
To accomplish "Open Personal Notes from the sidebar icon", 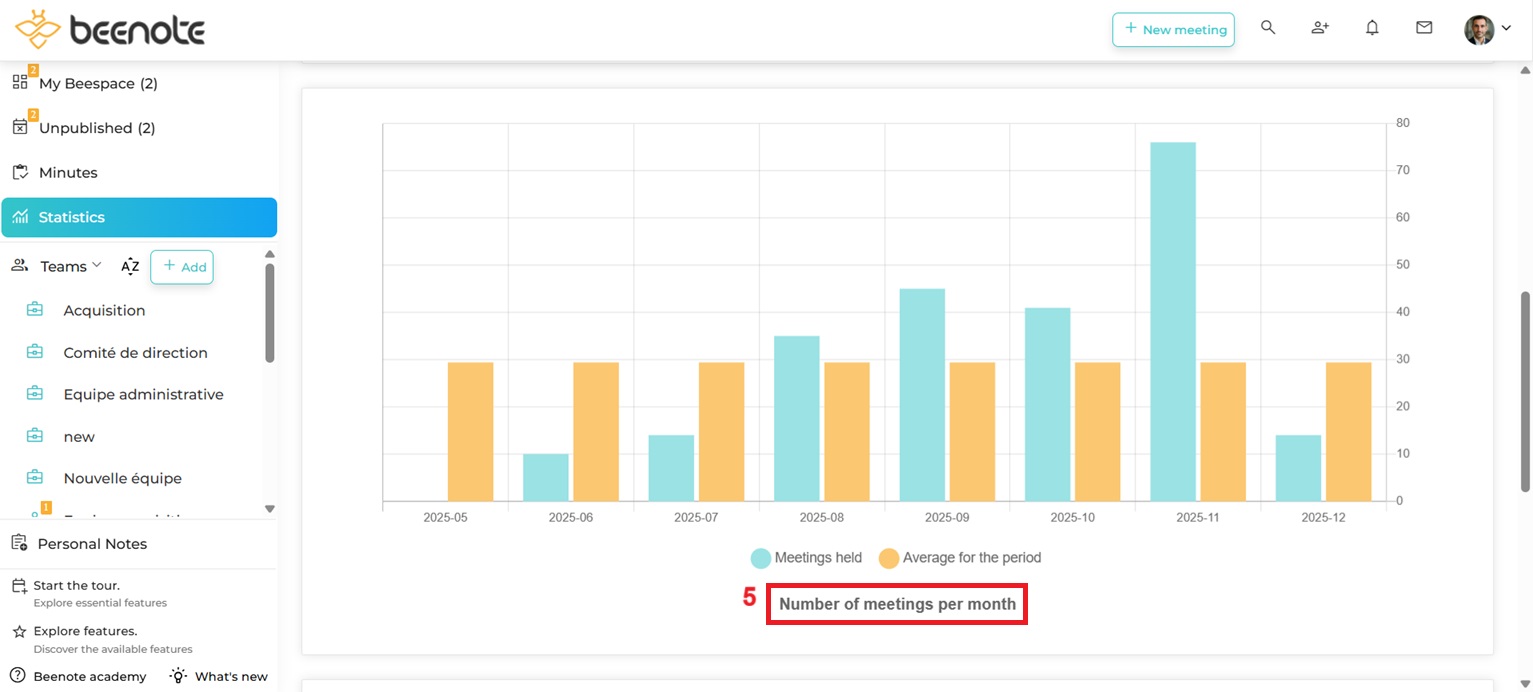I will coord(18,543).
